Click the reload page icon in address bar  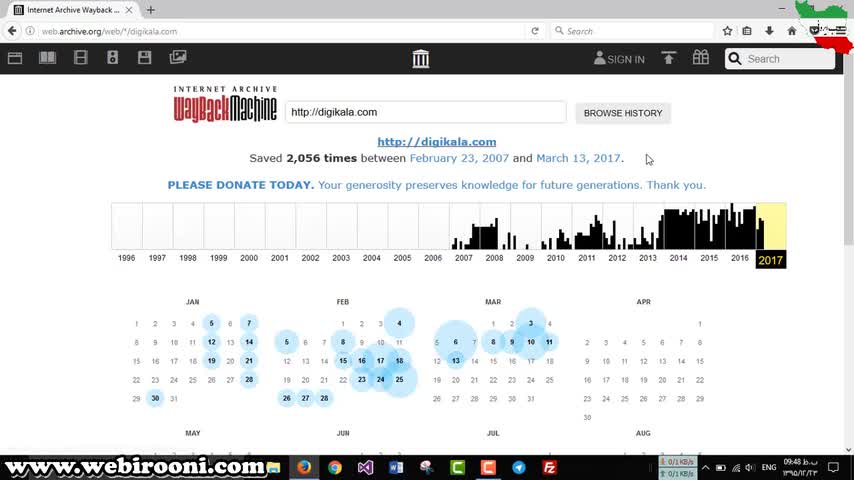point(535,31)
